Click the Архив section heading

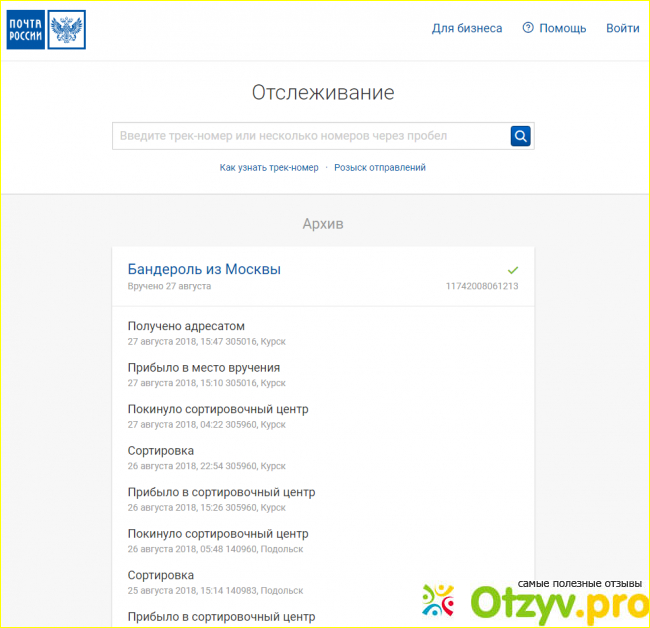tap(323, 224)
